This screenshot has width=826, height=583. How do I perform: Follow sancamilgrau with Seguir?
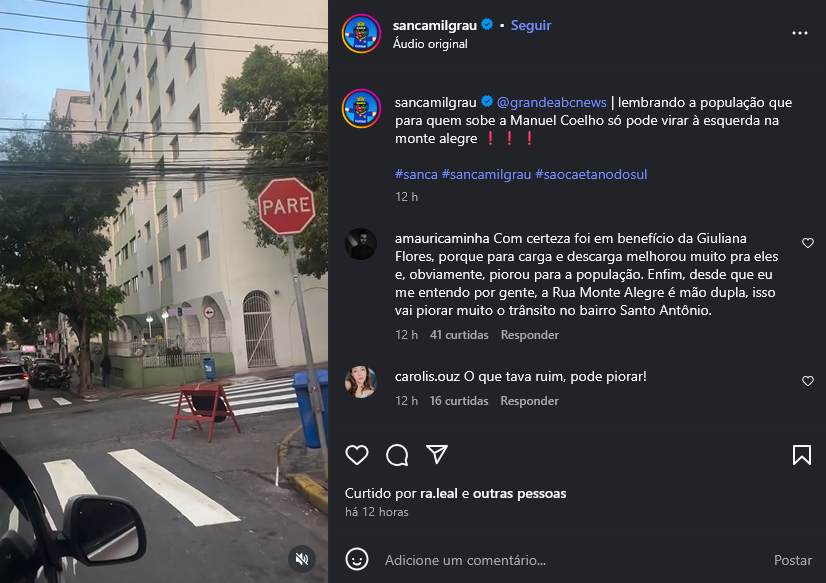(x=530, y=25)
